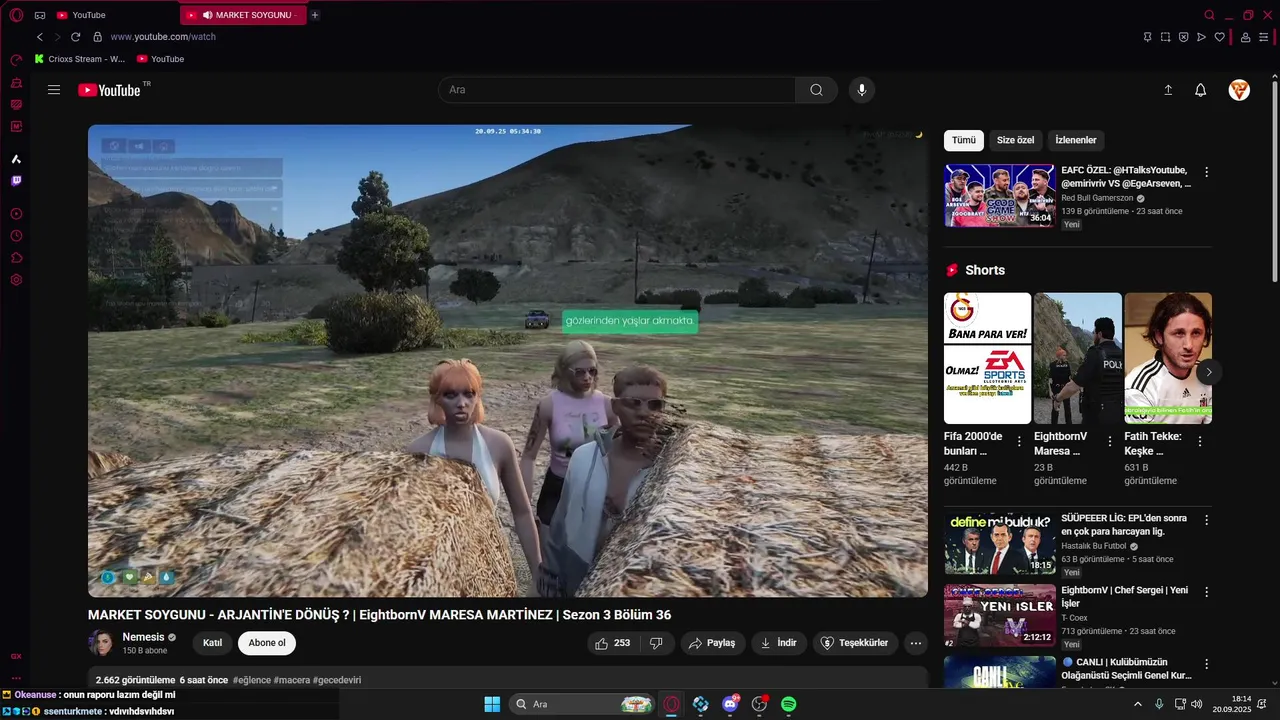Open History clock icon in Opera sidebar

pos(16,236)
